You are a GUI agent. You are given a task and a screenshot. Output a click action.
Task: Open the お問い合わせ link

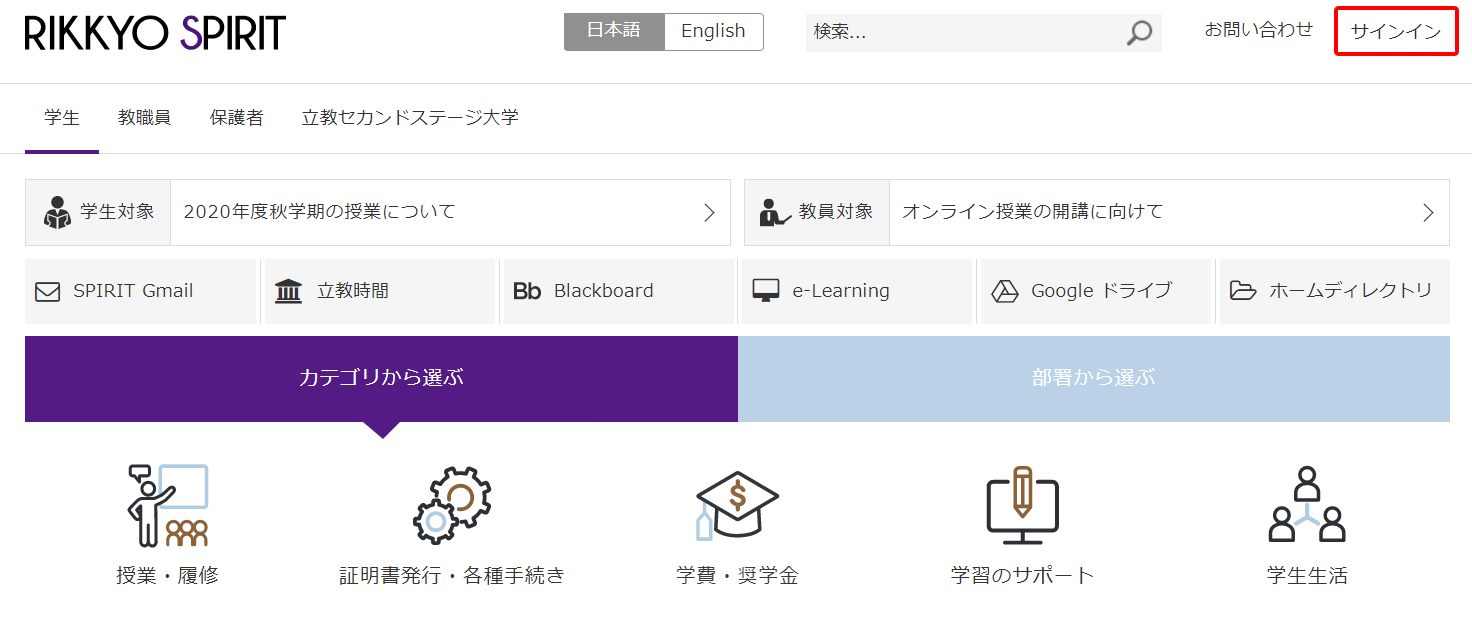tap(1258, 30)
